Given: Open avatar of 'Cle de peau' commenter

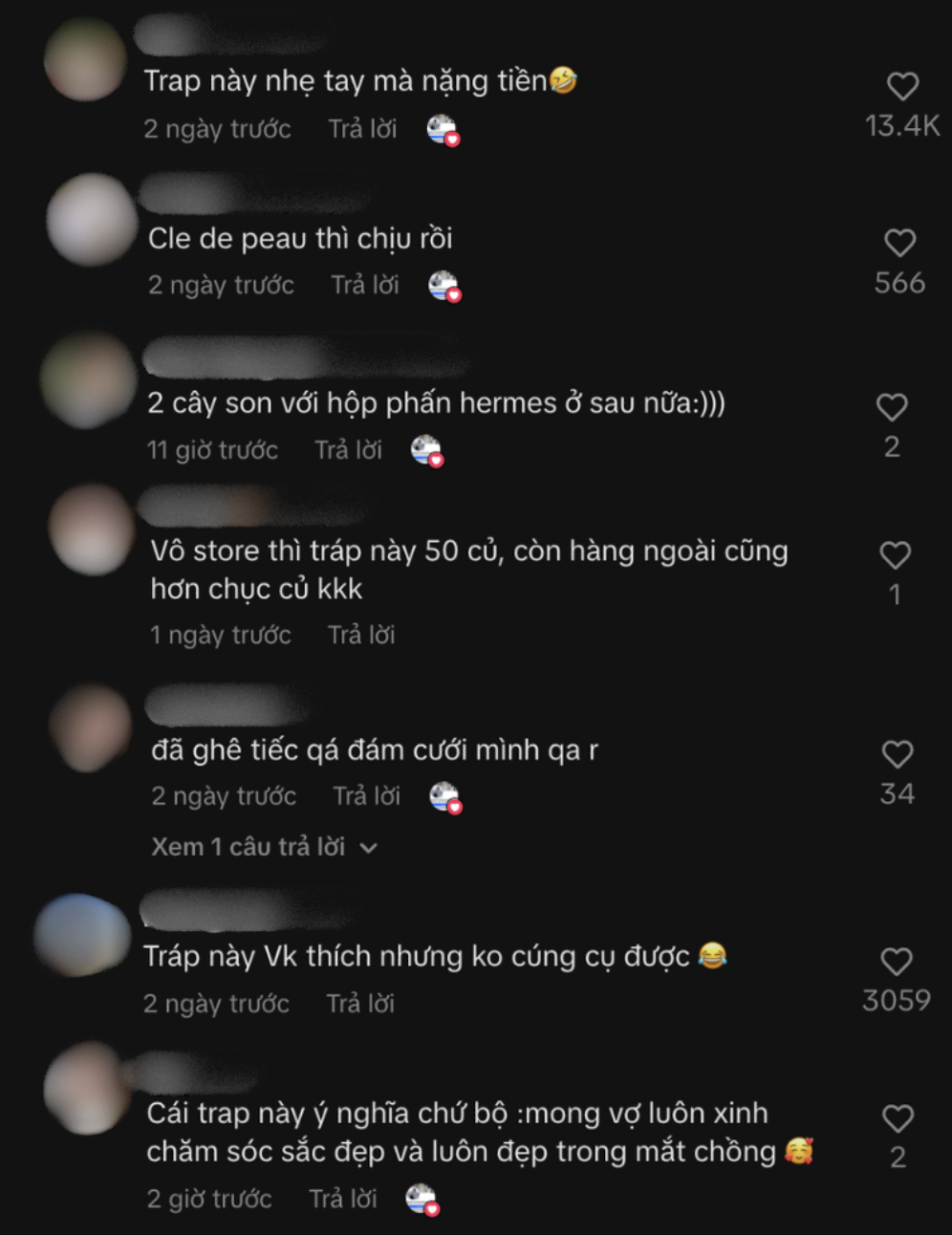Looking at the screenshot, I should click(x=92, y=219).
